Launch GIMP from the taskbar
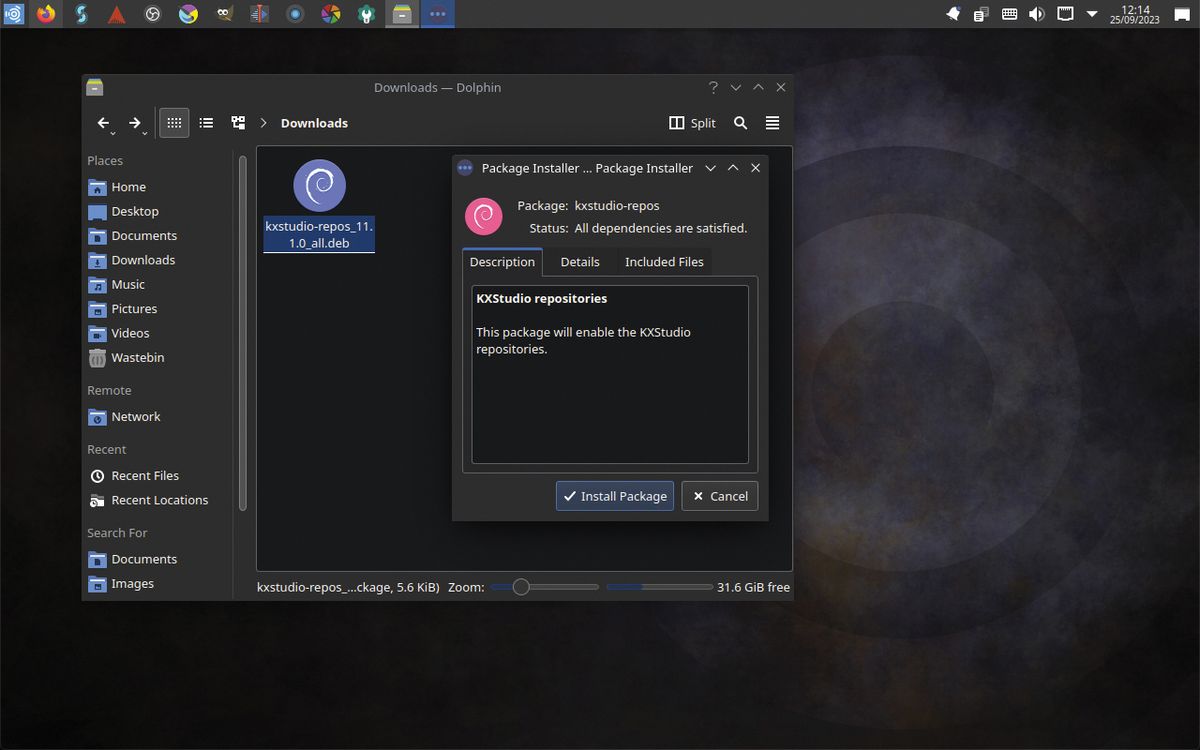 pyautogui.click(x=222, y=13)
